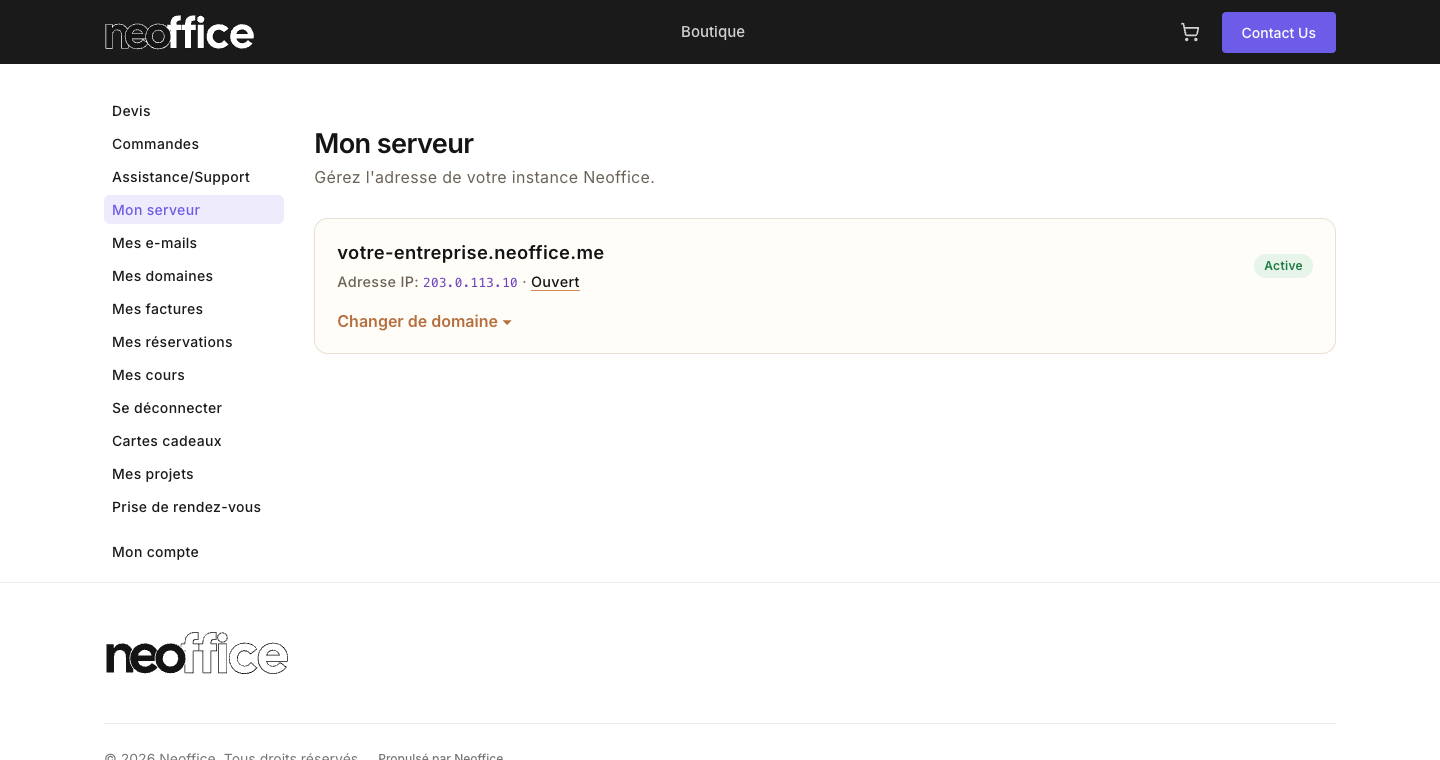Open Cartes cadeaux page
Viewport: 1440px width, 760px height.
click(194, 441)
